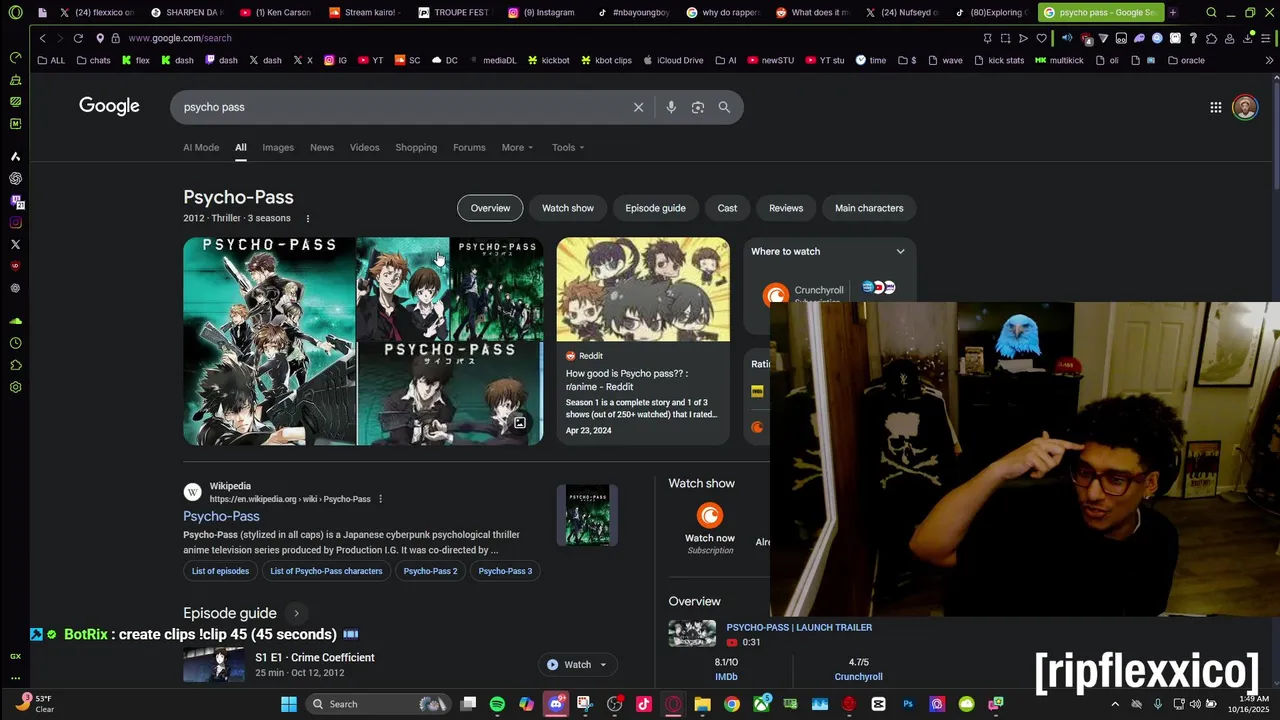This screenshot has height=720, width=1280.
Task: Select the Reviews chip
Action: click(786, 208)
